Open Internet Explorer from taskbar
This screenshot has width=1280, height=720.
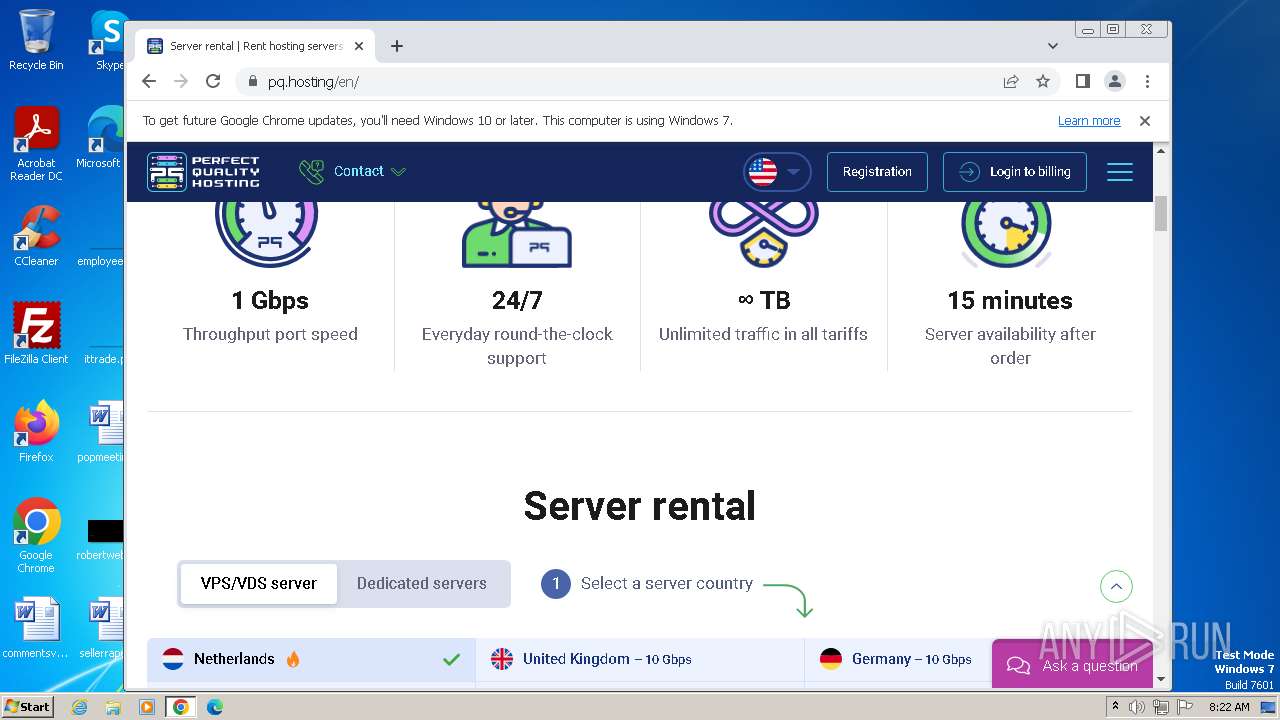(x=79, y=707)
